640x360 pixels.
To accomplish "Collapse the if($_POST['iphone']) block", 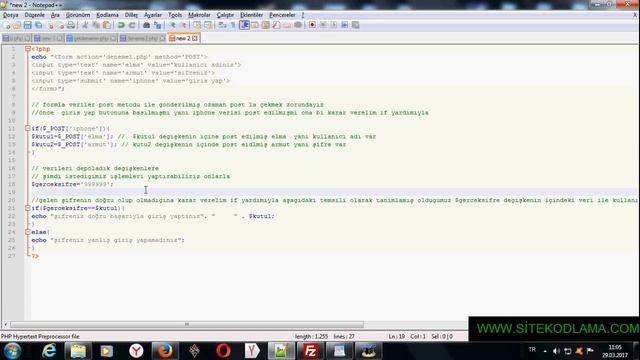I will tap(28, 129).
